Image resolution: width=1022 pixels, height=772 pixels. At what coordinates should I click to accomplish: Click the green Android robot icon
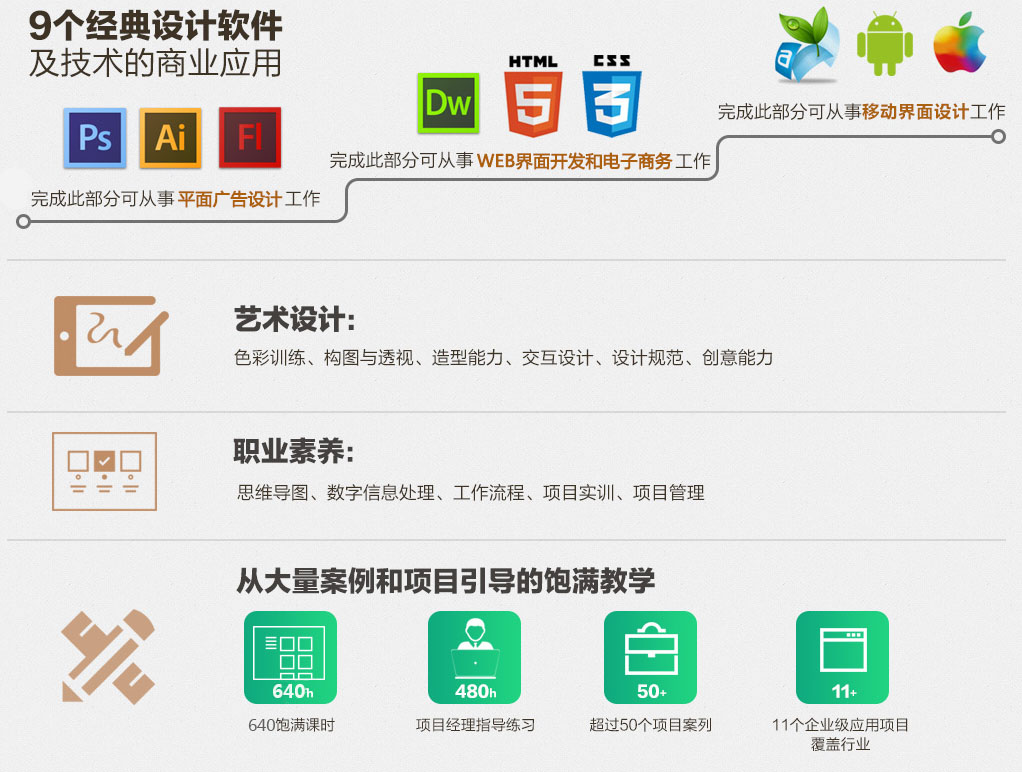pos(885,43)
